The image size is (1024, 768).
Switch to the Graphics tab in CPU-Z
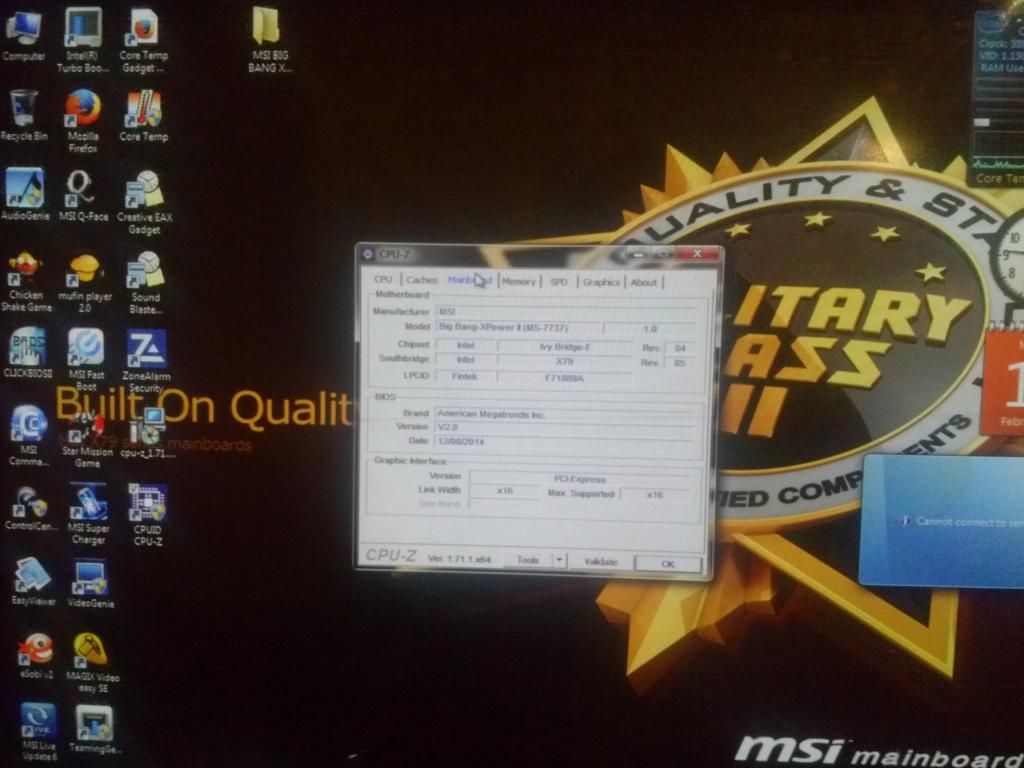tap(601, 282)
